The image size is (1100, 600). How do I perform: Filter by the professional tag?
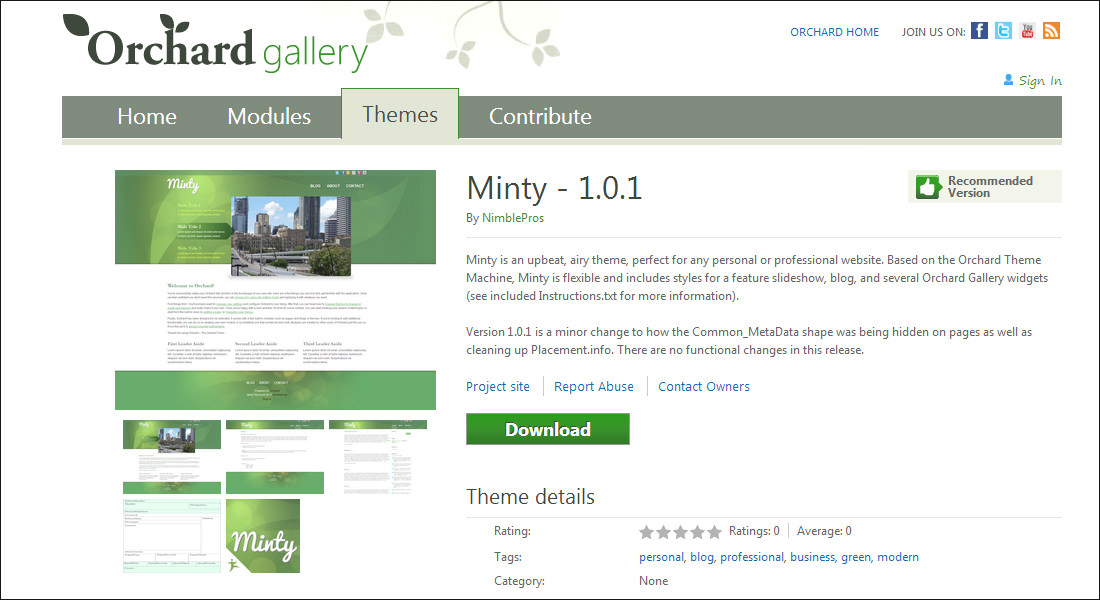pyautogui.click(x=752, y=557)
